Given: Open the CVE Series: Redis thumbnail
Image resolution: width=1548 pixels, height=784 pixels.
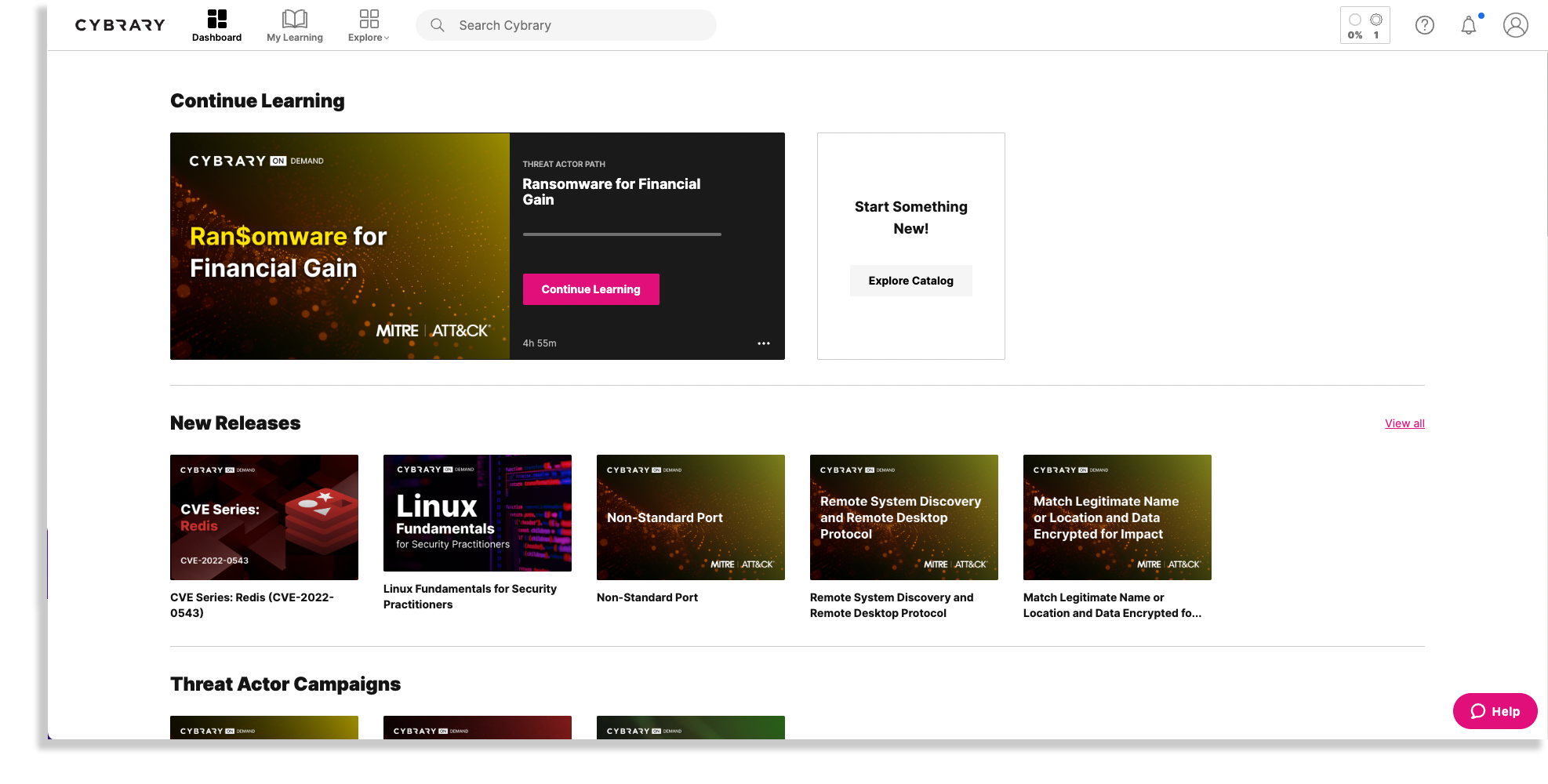Looking at the screenshot, I should [x=264, y=517].
